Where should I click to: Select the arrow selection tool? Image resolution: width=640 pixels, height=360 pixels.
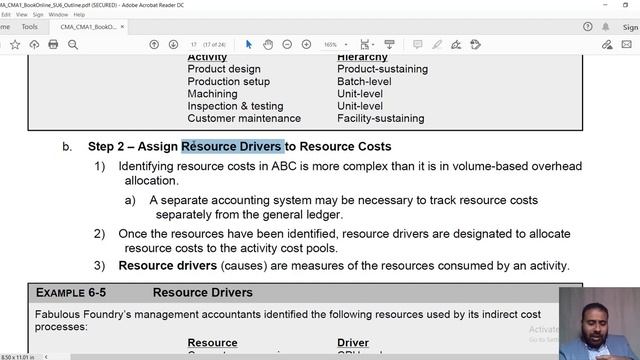249,44
